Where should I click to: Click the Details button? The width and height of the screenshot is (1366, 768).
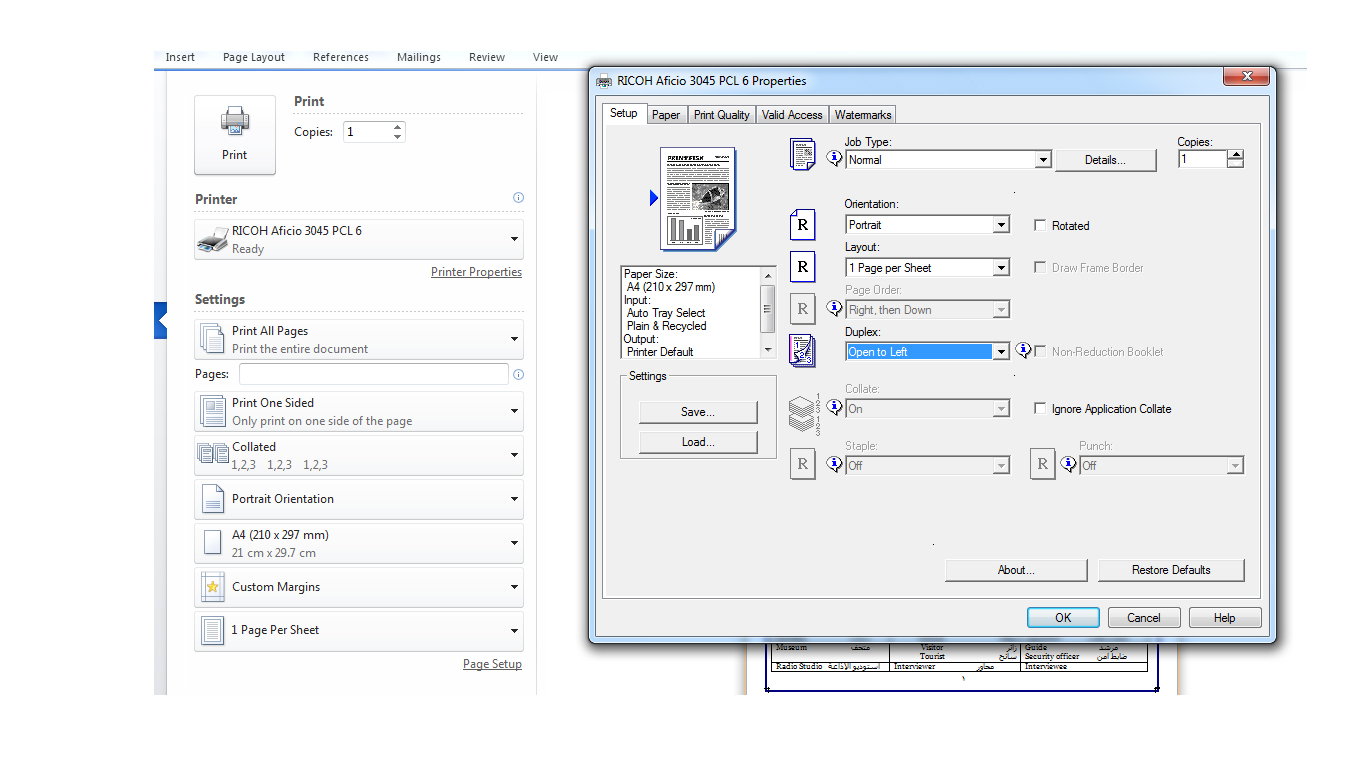pyautogui.click(x=1106, y=160)
